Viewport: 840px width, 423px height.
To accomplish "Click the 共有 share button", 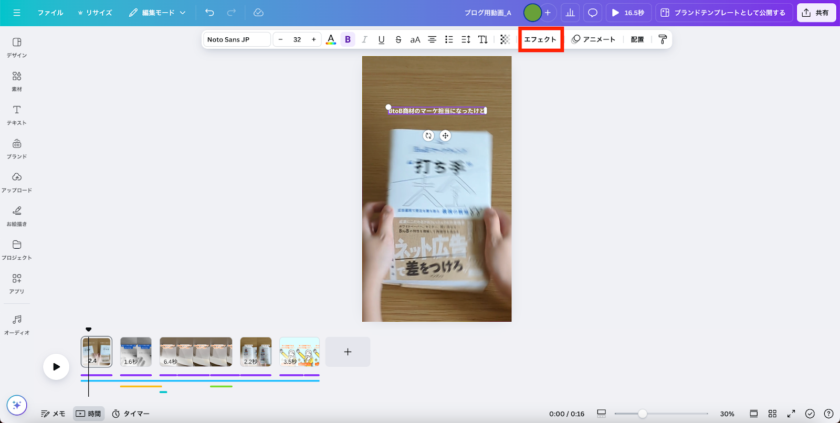I will coord(817,13).
